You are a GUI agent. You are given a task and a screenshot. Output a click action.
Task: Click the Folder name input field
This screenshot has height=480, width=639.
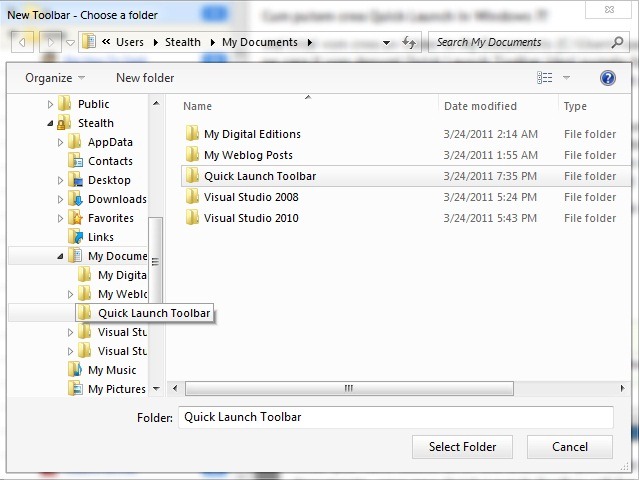(x=395, y=417)
